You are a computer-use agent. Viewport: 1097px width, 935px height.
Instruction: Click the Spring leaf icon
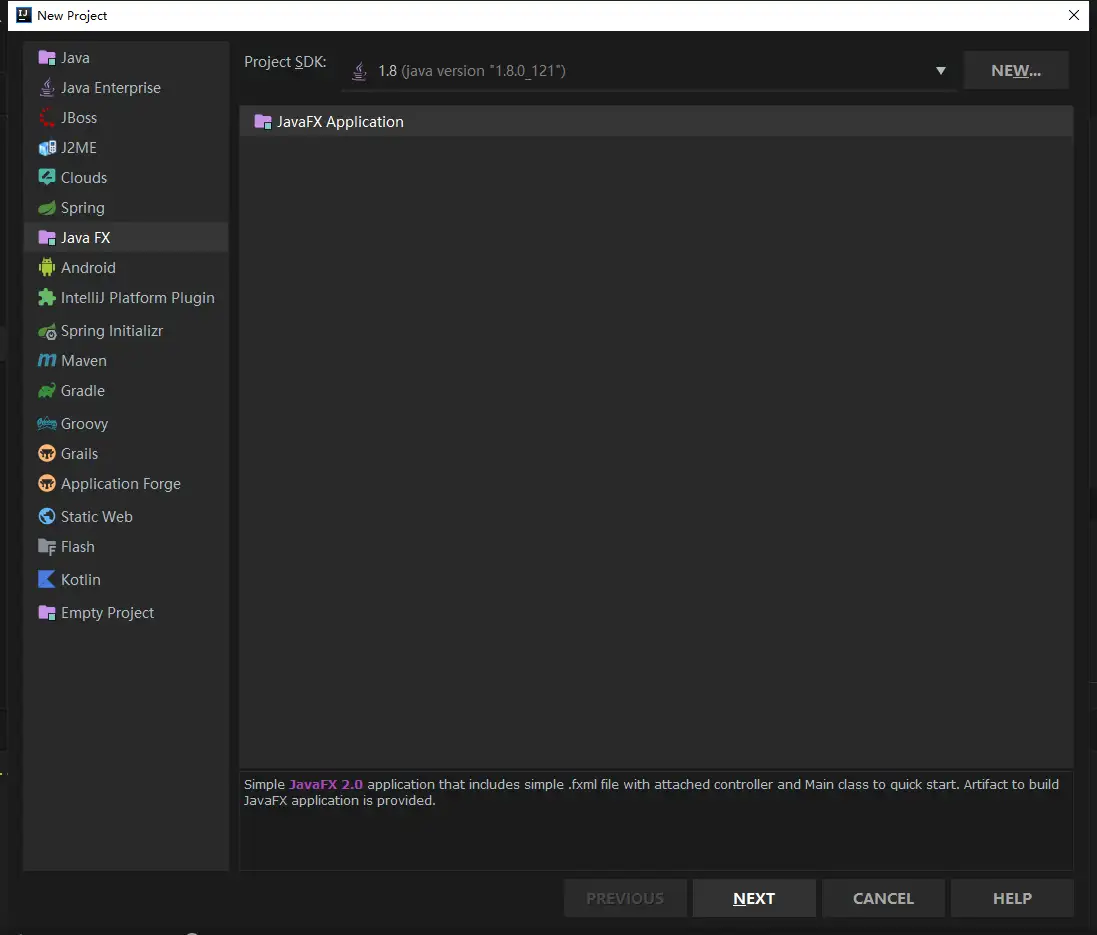click(46, 208)
